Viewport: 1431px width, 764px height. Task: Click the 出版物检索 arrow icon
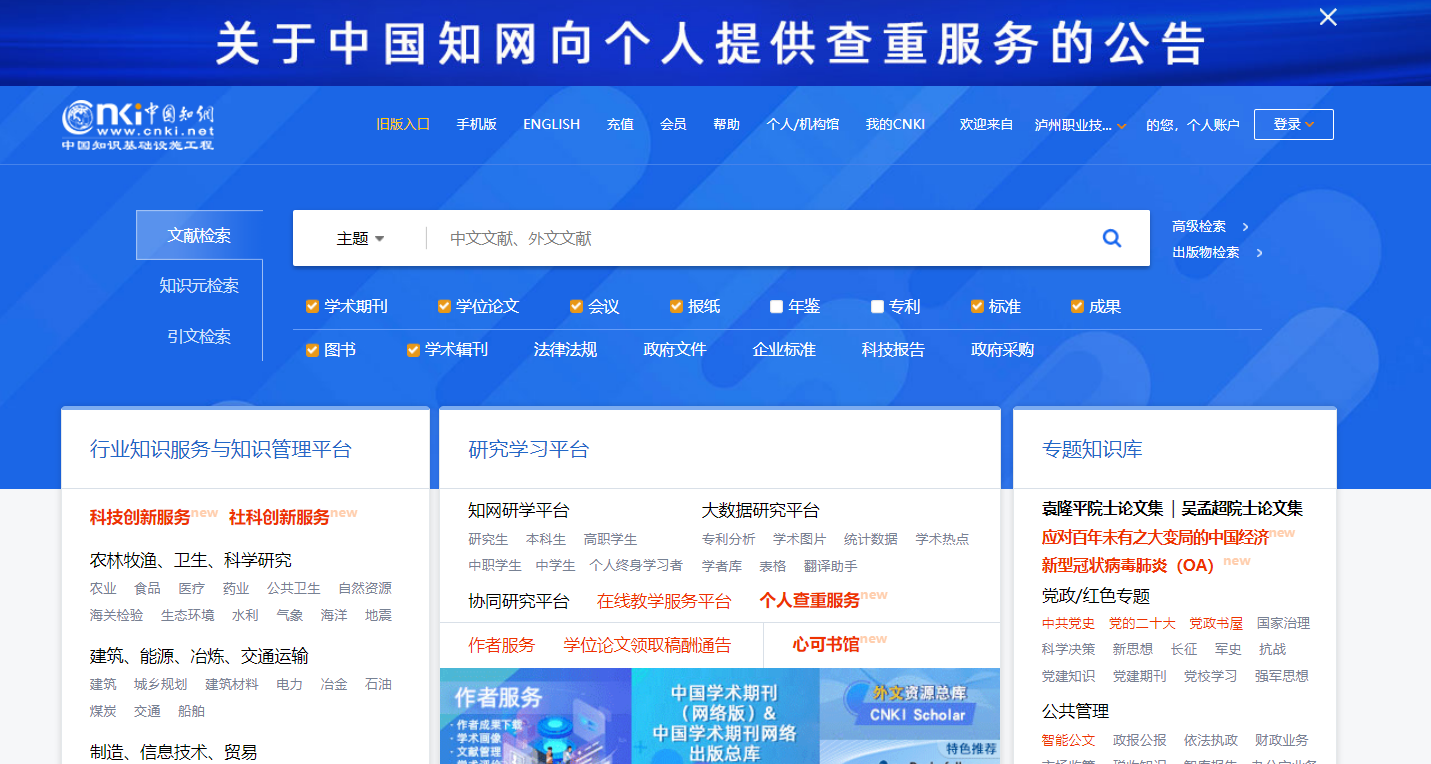[1260, 253]
